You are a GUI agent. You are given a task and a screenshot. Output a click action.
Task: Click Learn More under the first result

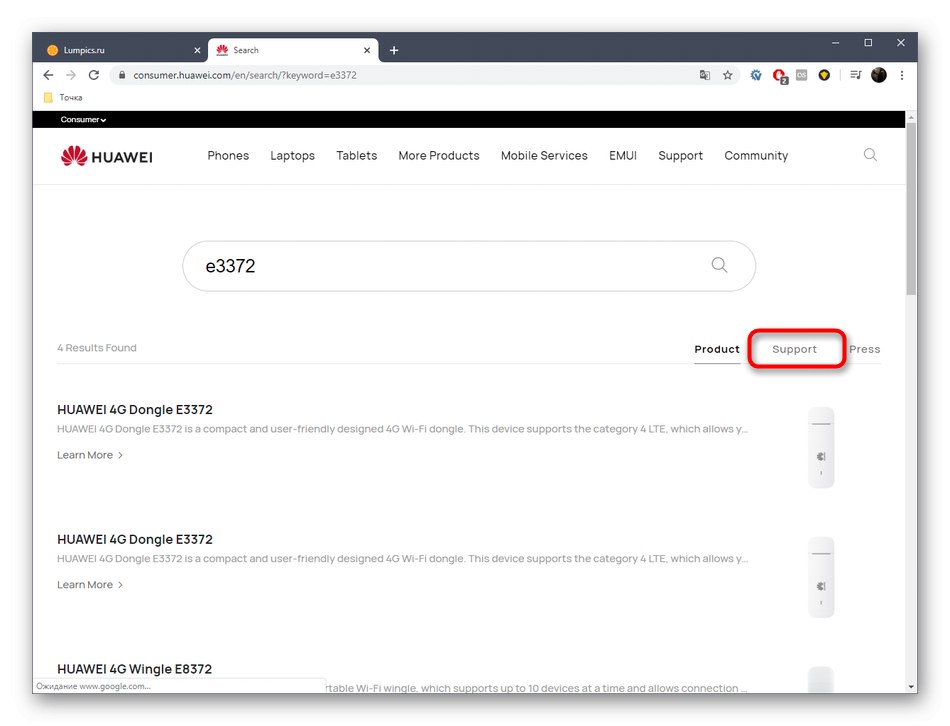90,455
